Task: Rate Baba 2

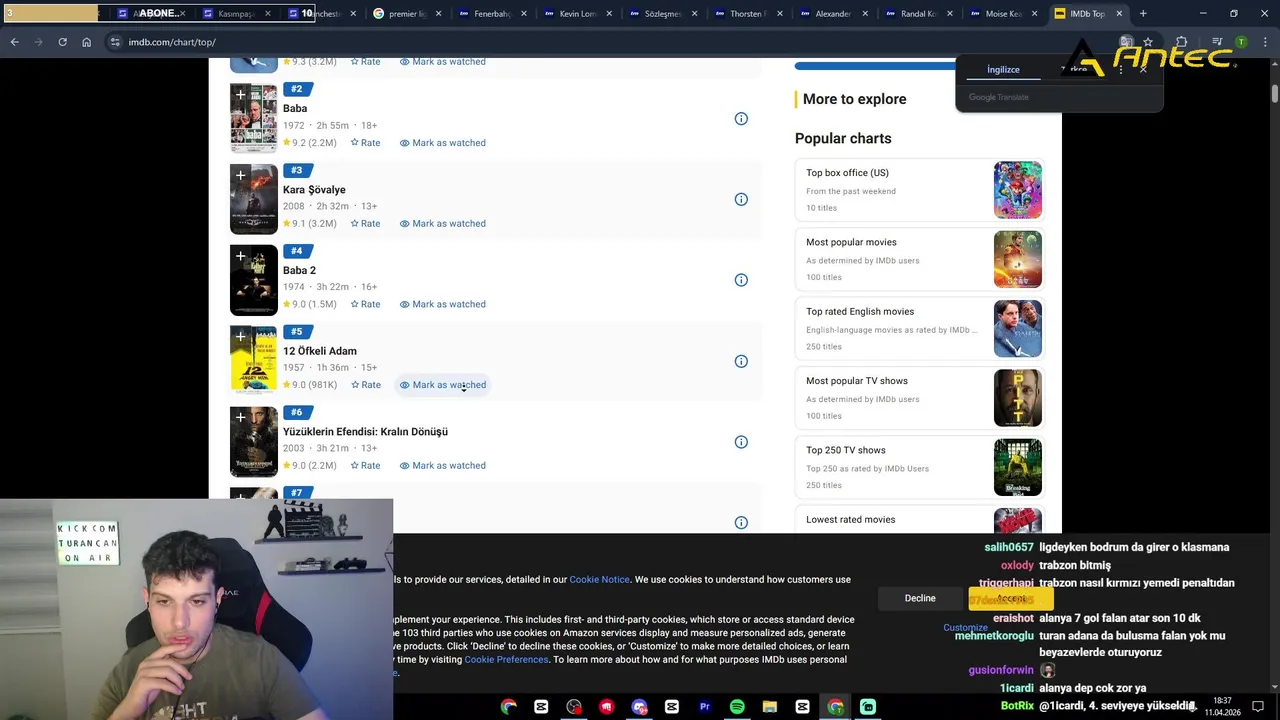Action: coord(365,304)
